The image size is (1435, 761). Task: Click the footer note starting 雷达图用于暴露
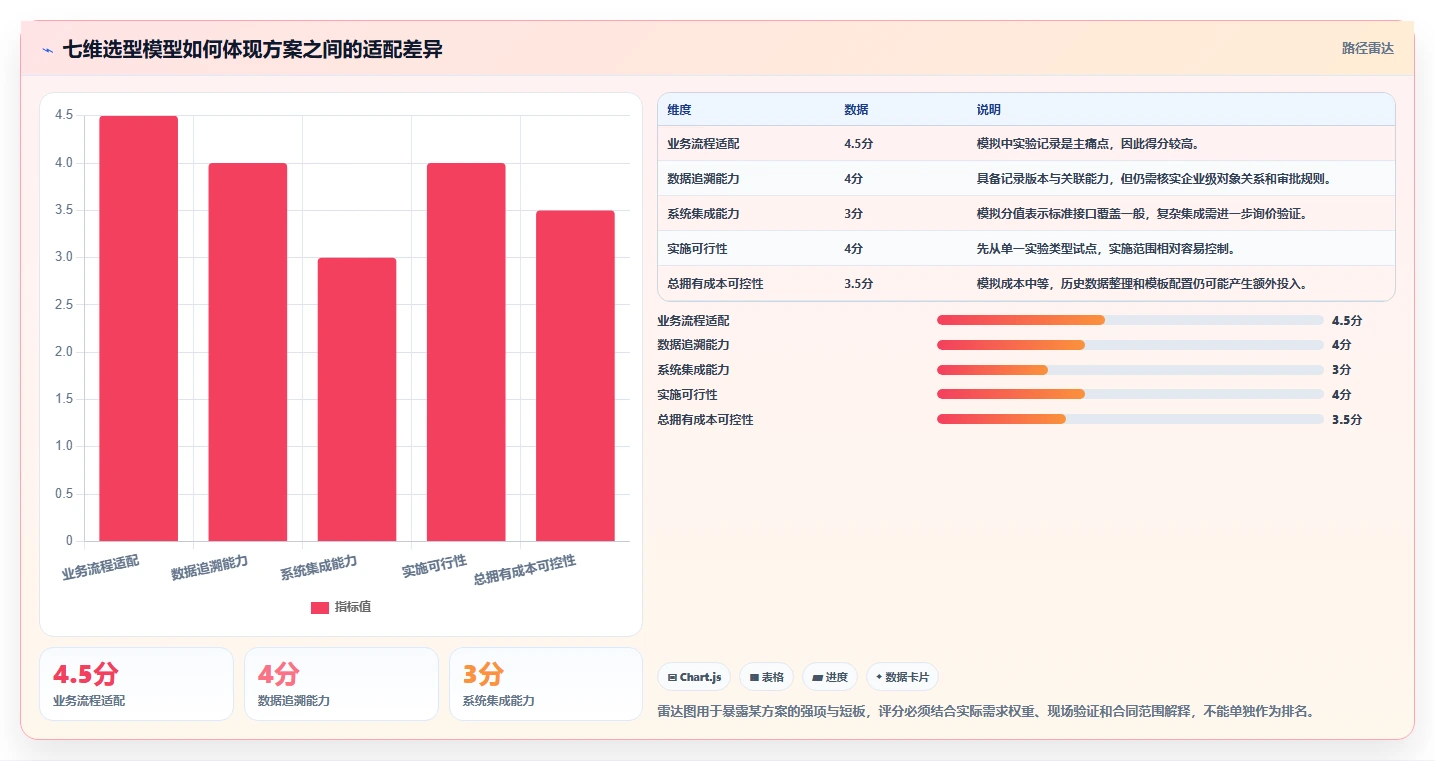point(985,712)
